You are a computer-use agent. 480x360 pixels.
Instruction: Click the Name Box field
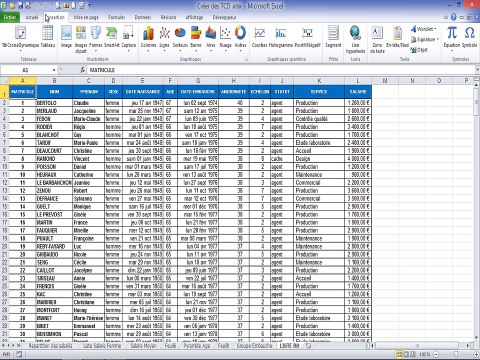pyautogui.click(x=26, y=70)
